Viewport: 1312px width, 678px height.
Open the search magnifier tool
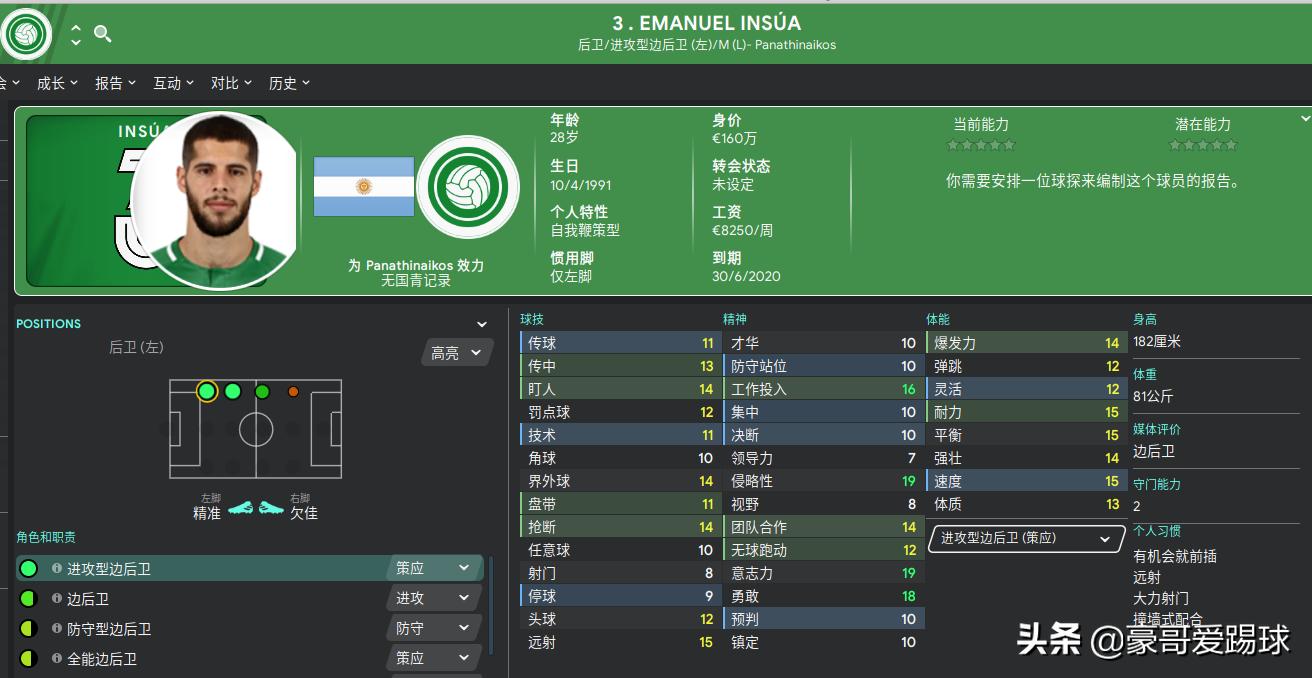click(100, 32)
